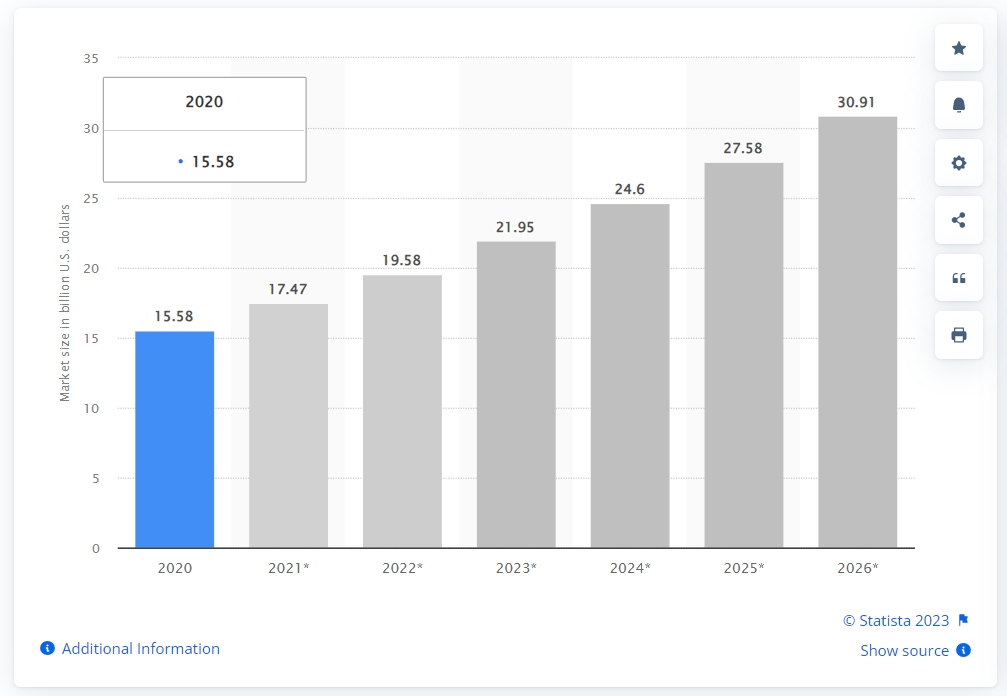Click the 30.91 value label
The width and height of the screenshot is (1007, 696).
click(856, 102)
